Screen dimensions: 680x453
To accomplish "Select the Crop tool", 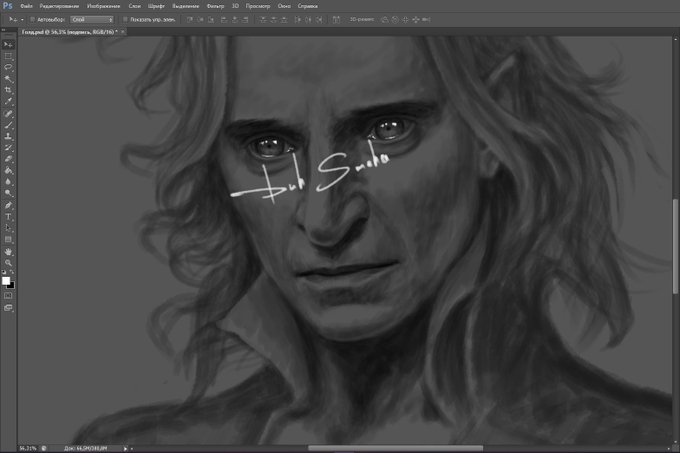I will pos(8,90).
